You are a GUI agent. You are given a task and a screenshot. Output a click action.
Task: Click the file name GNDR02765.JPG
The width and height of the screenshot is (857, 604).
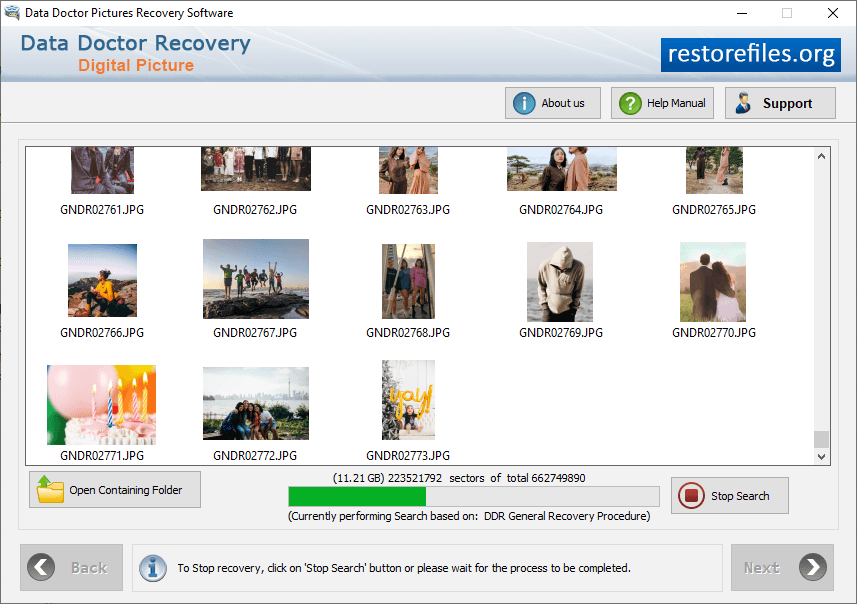714,209
